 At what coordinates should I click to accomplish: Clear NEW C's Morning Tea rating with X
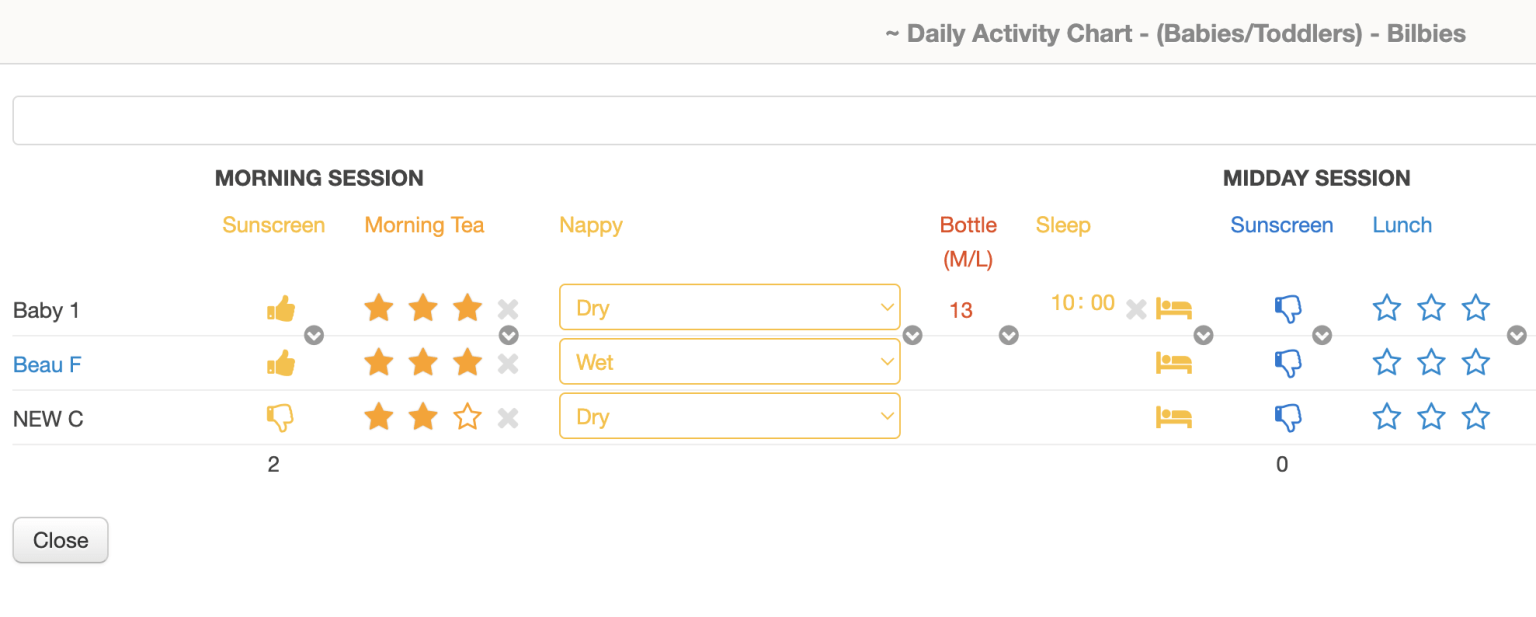tap(508, 417)
